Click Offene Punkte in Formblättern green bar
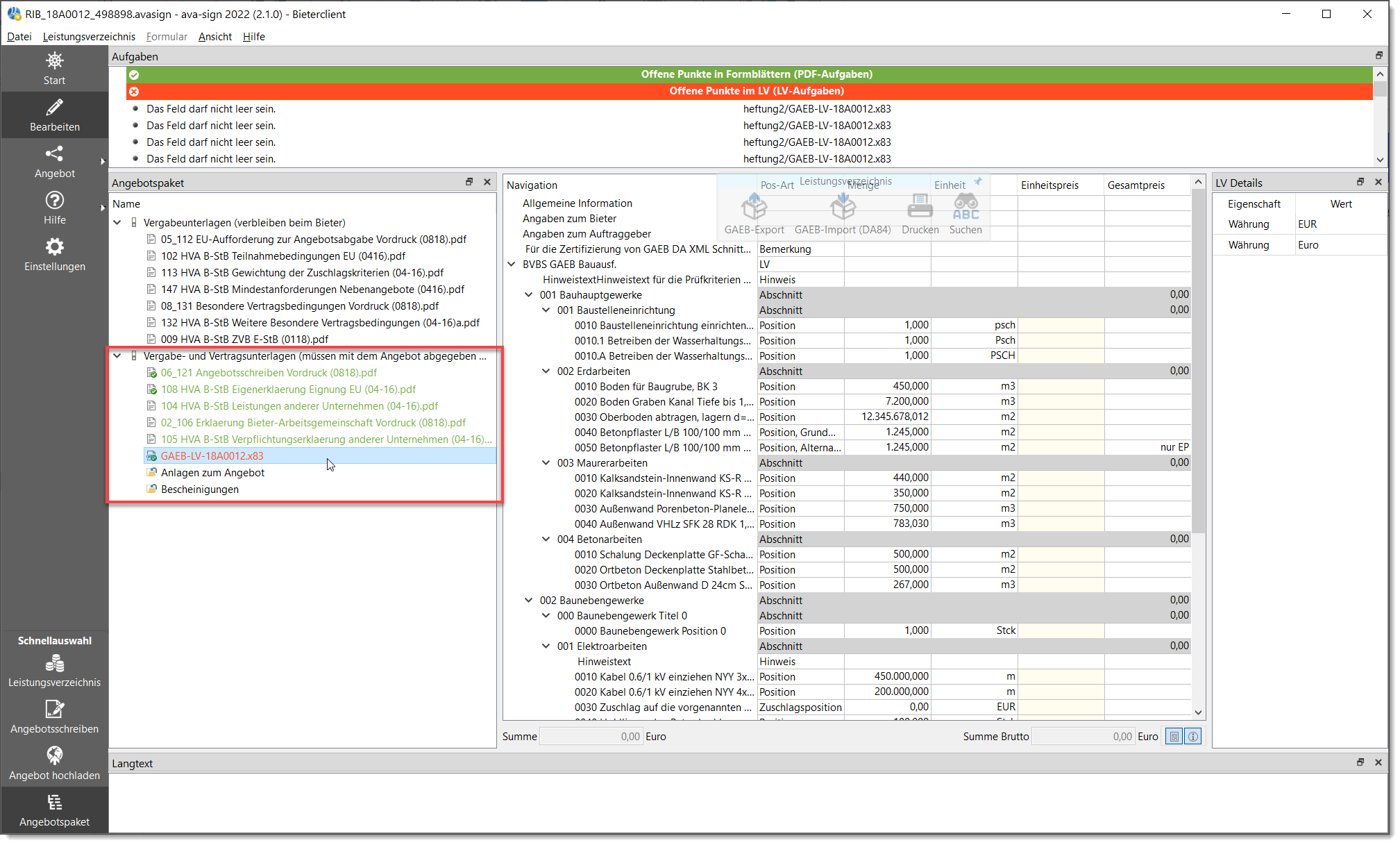The height and width of the screenshot is (845, 1400). [x=750, y=74]
